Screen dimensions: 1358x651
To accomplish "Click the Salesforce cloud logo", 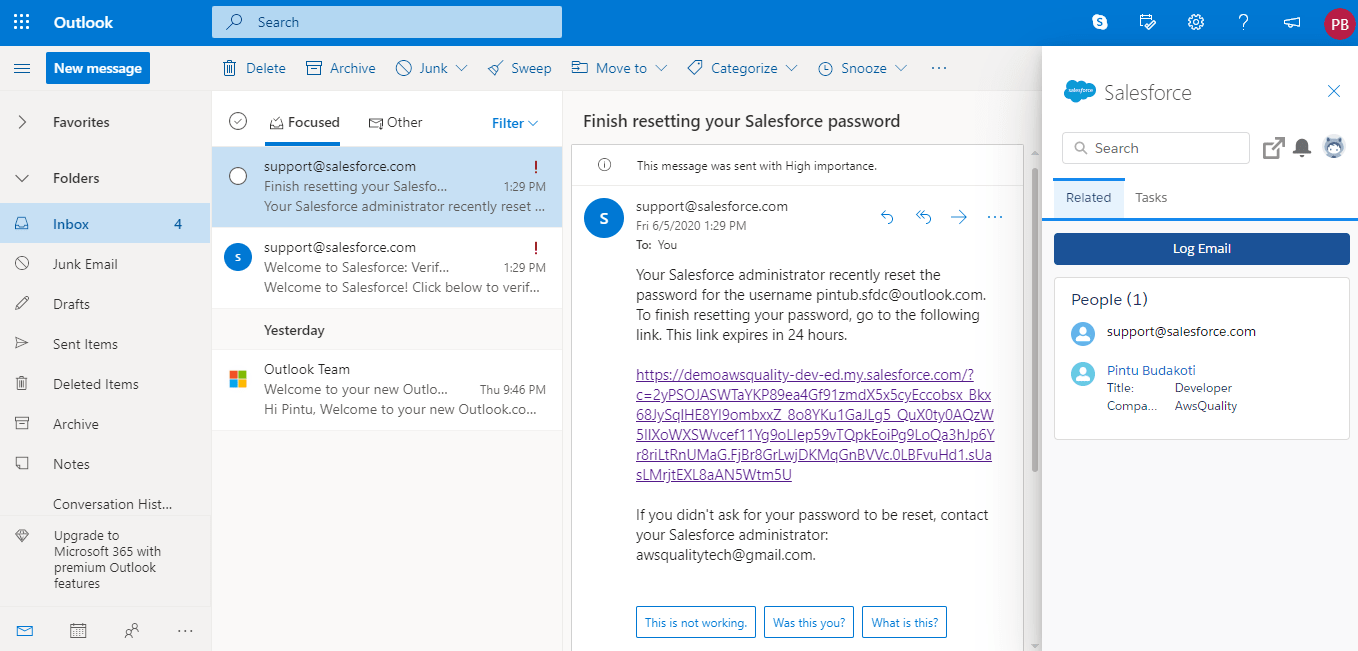I will 1080,92.
